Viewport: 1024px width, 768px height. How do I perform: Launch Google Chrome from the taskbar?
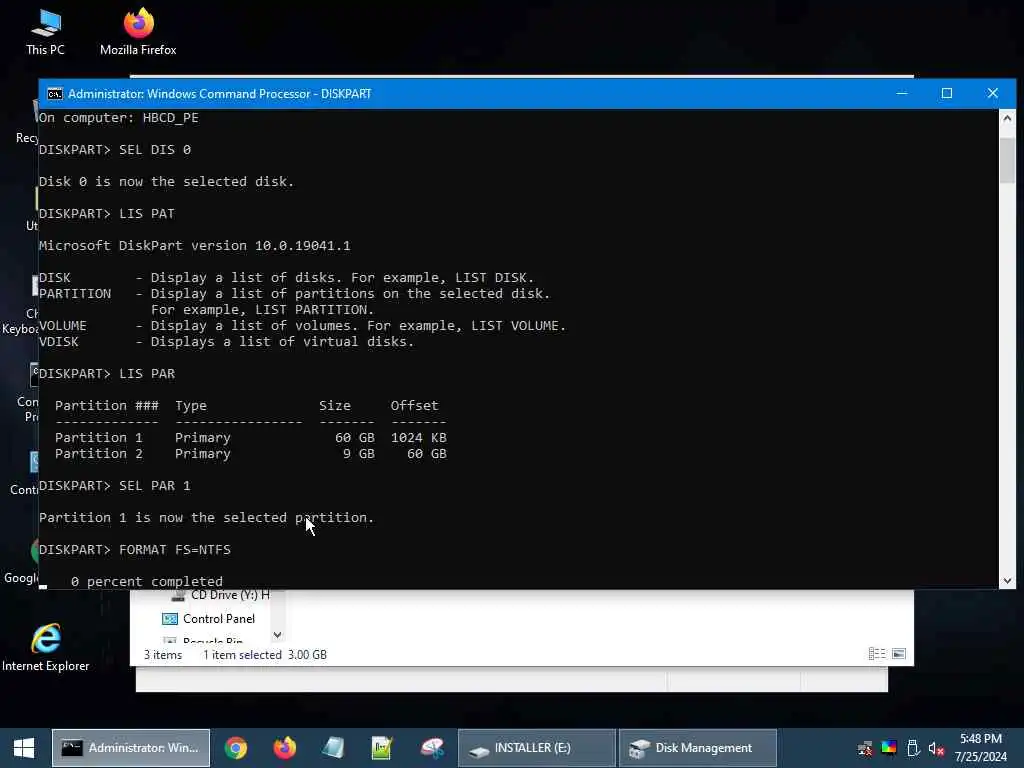[236, 748]
